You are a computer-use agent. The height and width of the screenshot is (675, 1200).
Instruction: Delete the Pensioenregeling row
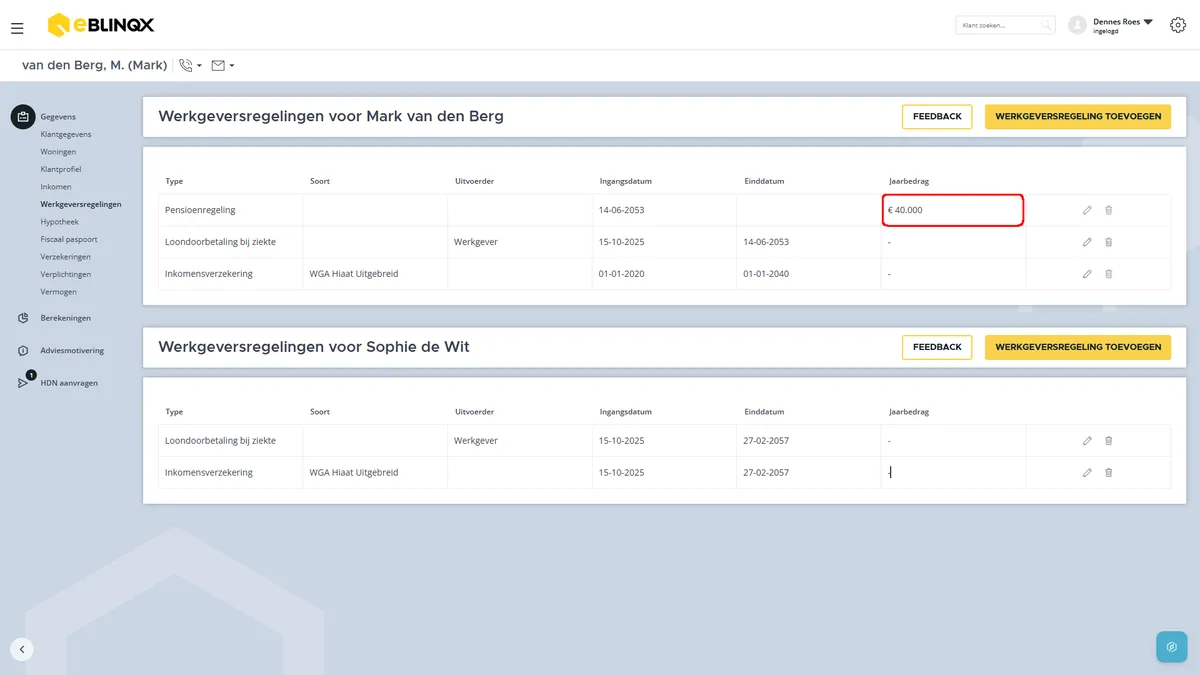tap(1108, 210)
